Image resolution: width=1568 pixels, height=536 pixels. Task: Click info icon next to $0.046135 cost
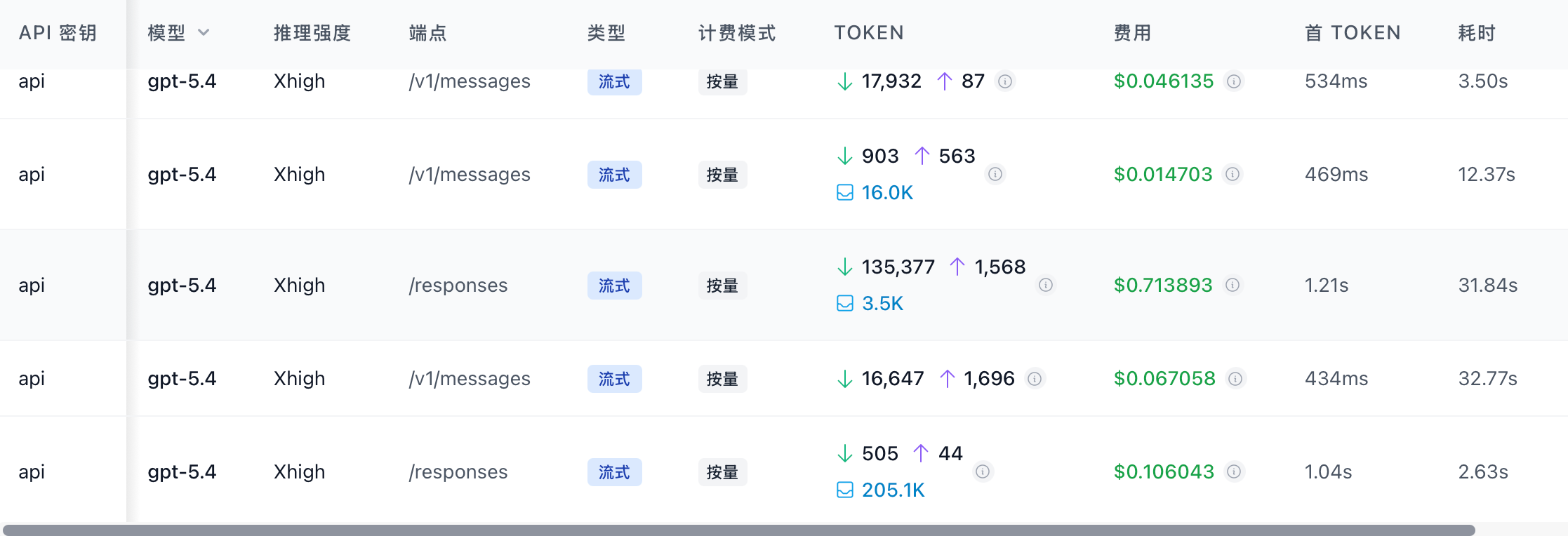[x=1233, y=81]
